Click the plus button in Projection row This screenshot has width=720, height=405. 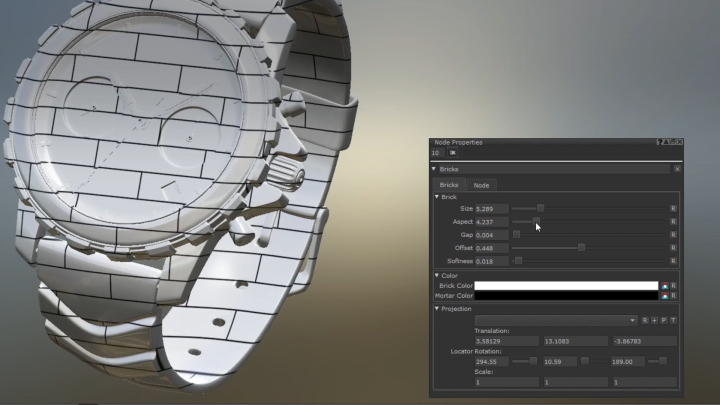654,320
